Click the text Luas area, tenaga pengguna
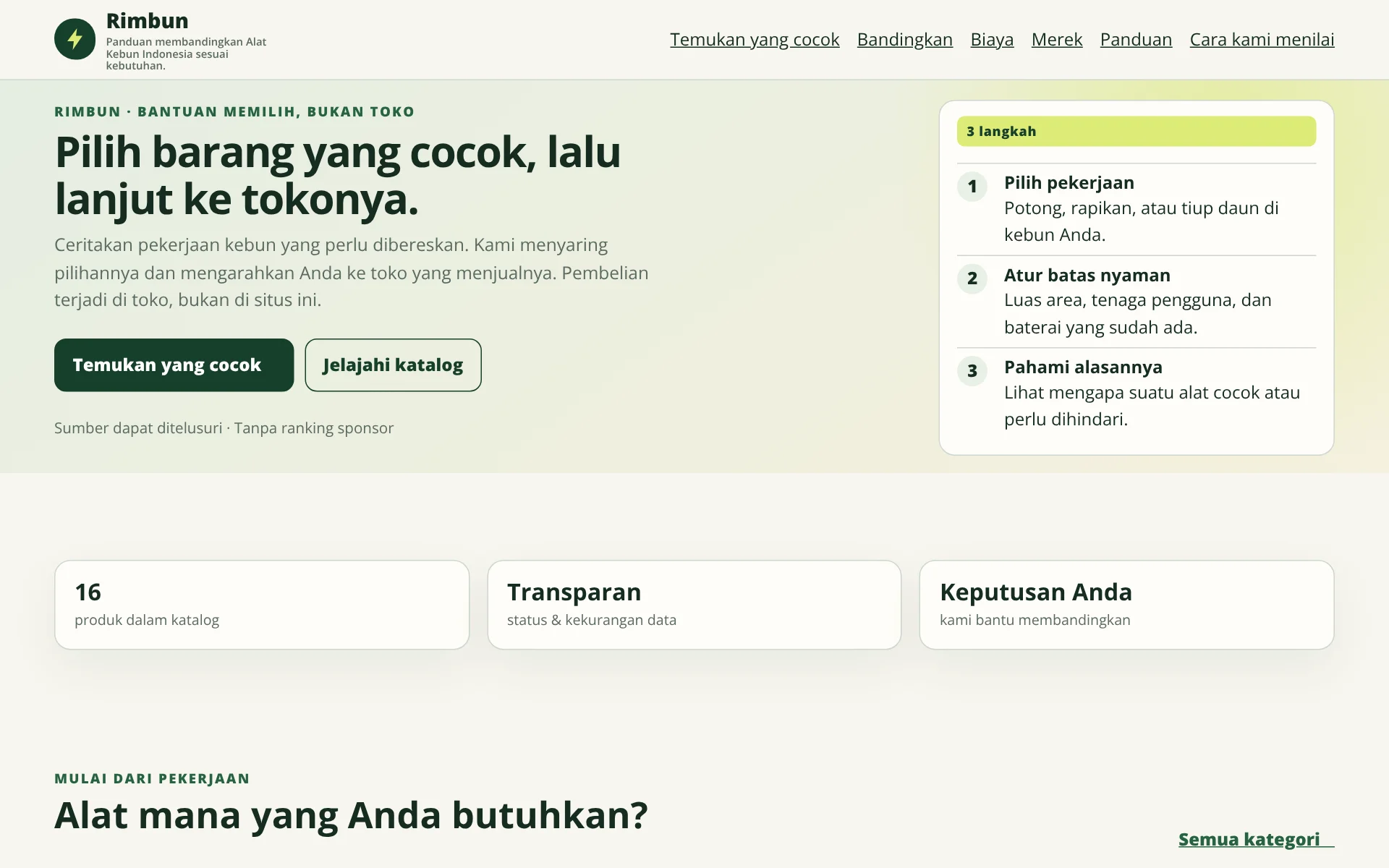 point(1137,313)
